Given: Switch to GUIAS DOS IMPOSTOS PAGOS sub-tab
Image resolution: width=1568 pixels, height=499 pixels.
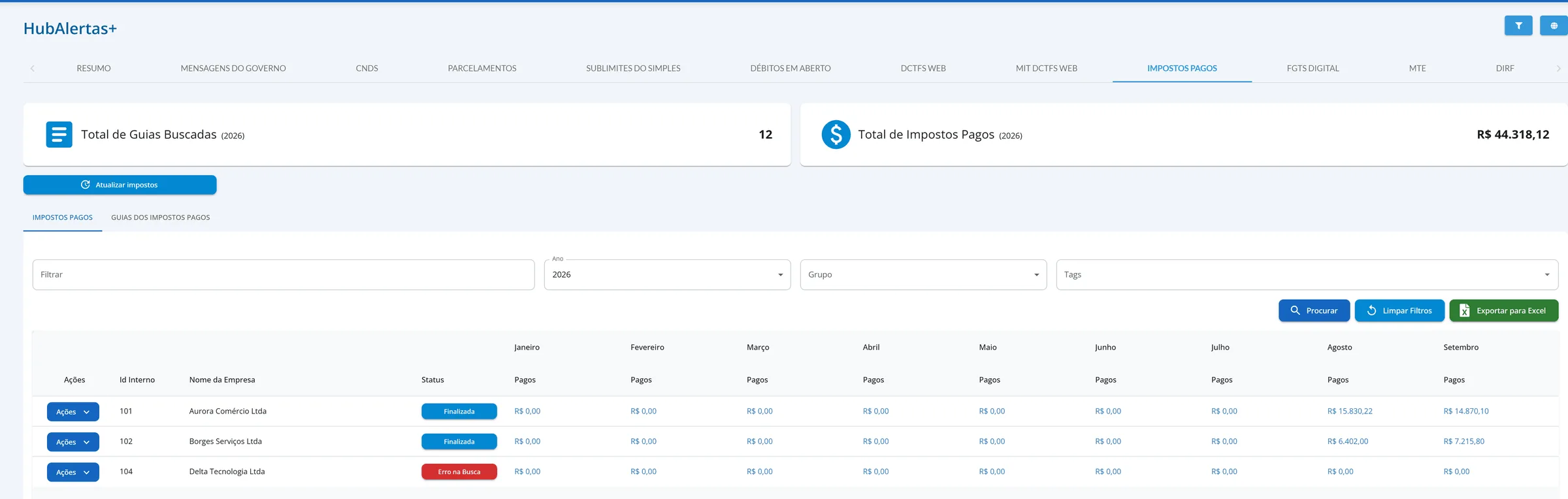Looking at the screenshot, I should [x=161, y=217].
